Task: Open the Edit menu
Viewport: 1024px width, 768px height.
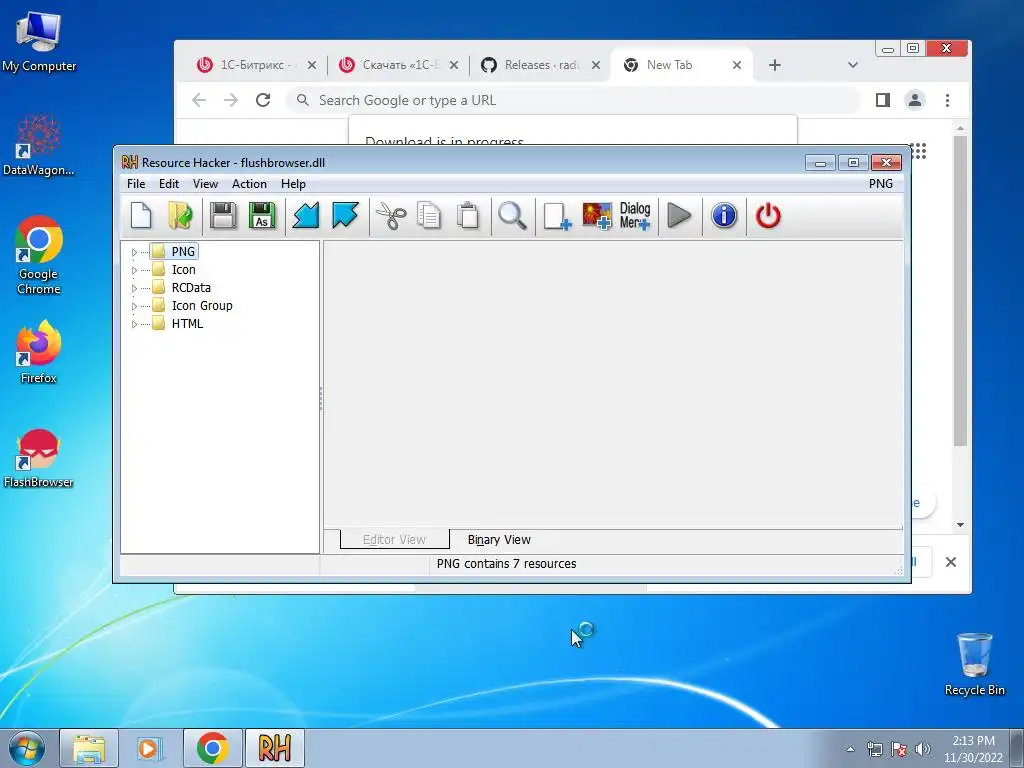Action: [x=168, y=184]
